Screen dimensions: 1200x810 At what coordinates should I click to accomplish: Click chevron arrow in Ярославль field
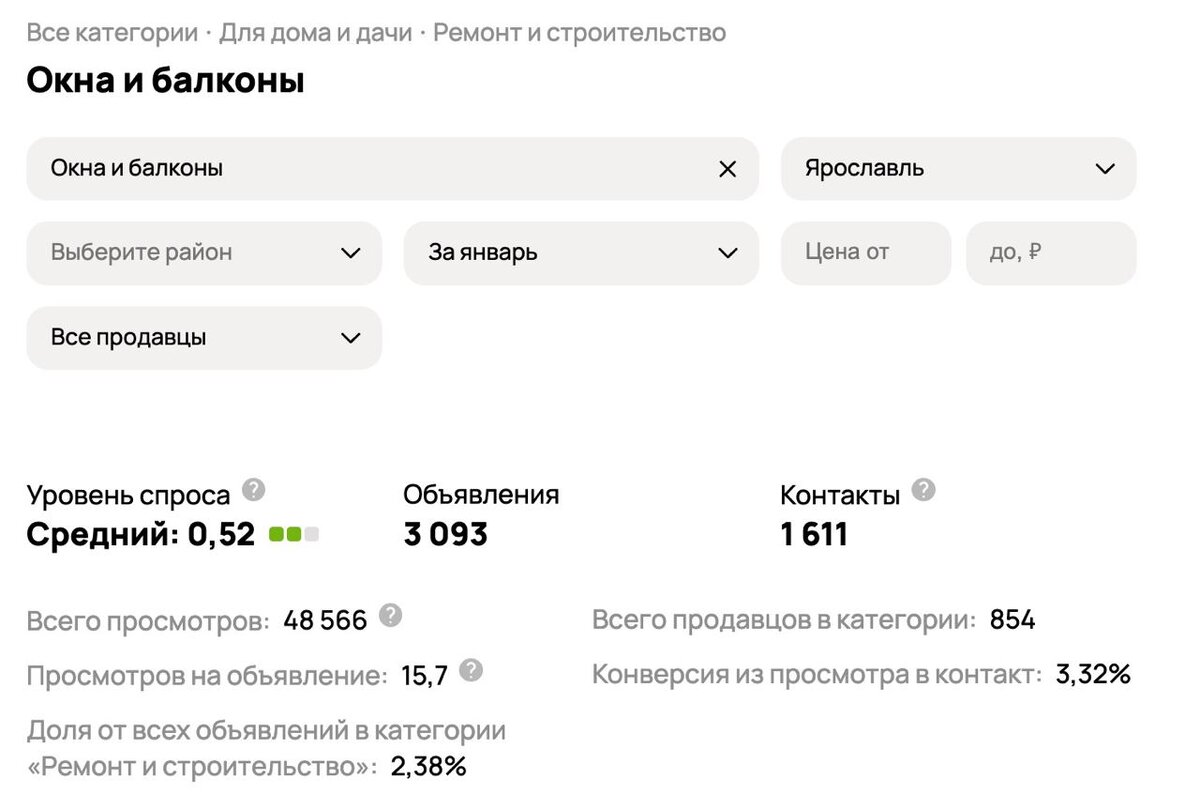click(1105, 169)
